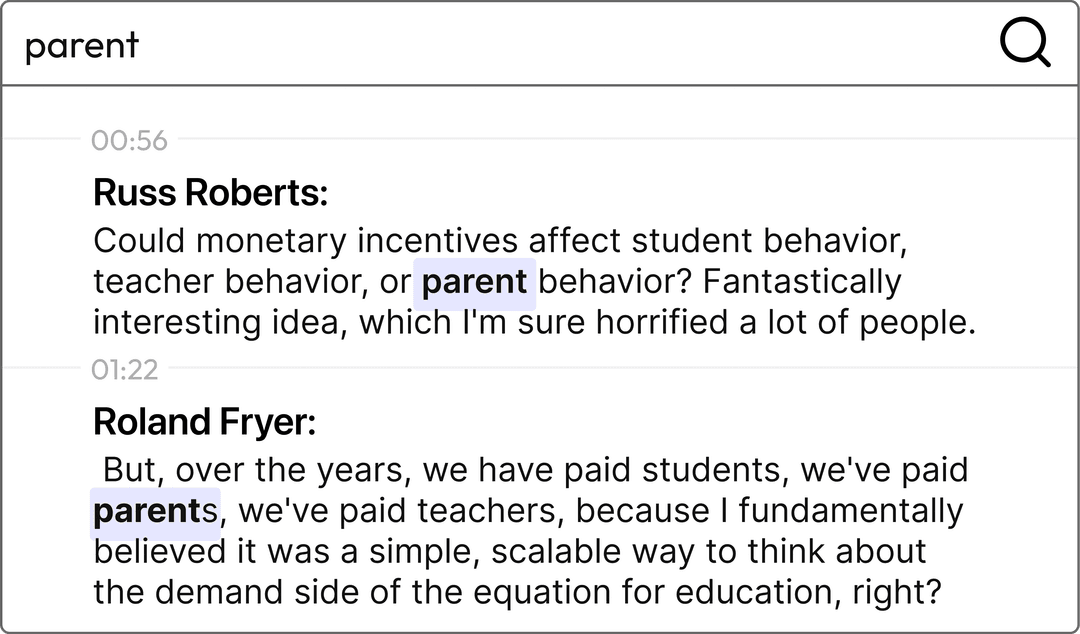Click the word "Fantastically" in the transcript

click(802, 283)
